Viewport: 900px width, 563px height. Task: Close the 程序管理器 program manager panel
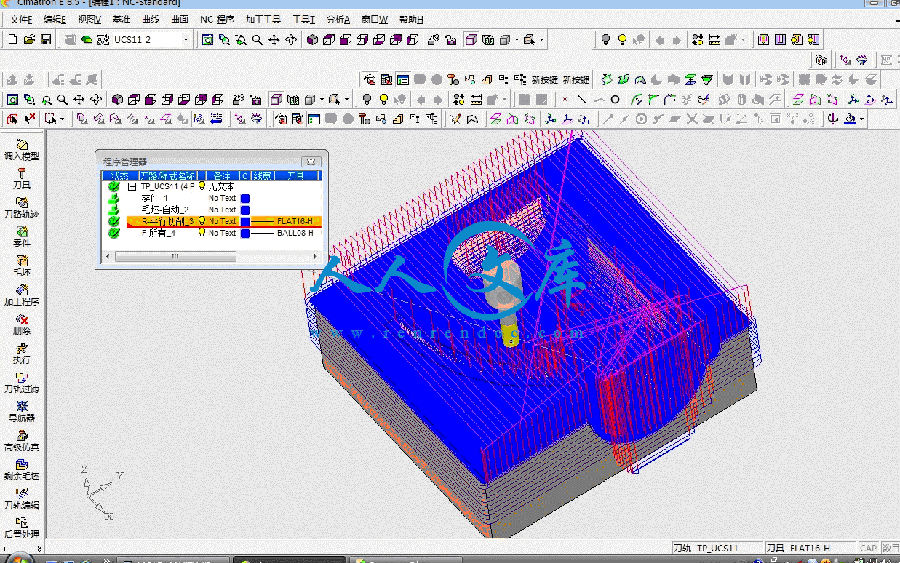coord(311,161)
